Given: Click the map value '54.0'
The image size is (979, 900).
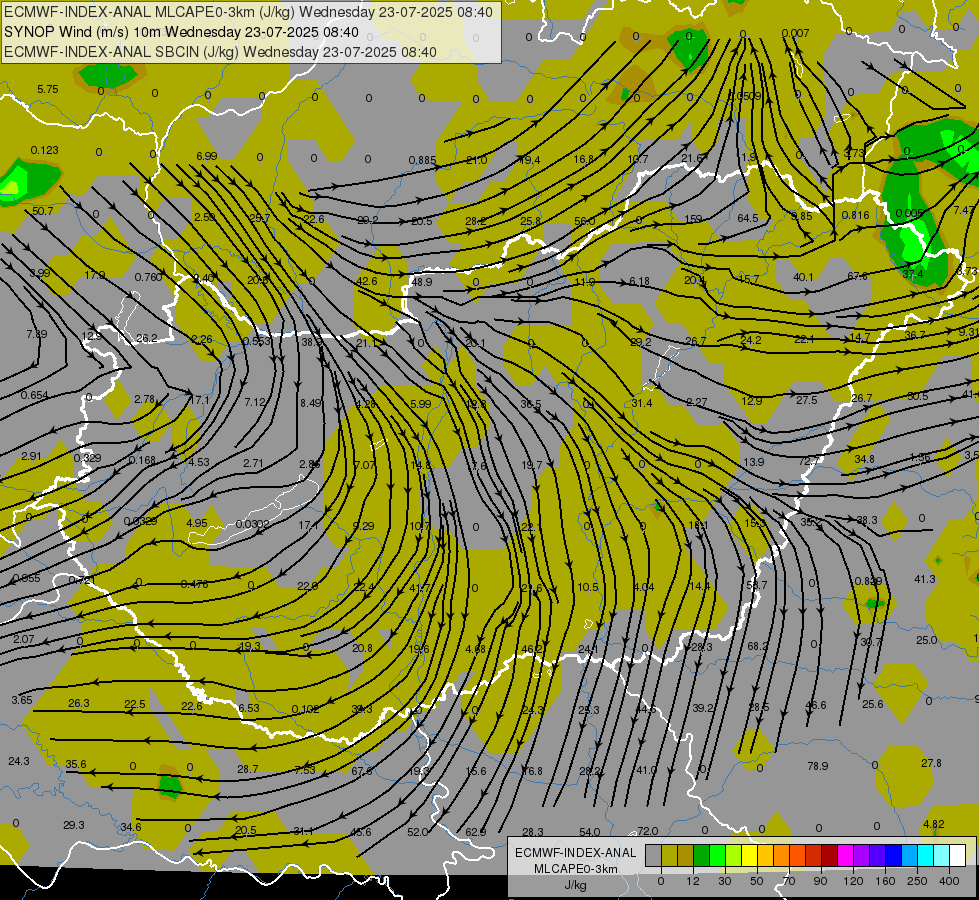Looking at the screenshot, I should 589,832.
